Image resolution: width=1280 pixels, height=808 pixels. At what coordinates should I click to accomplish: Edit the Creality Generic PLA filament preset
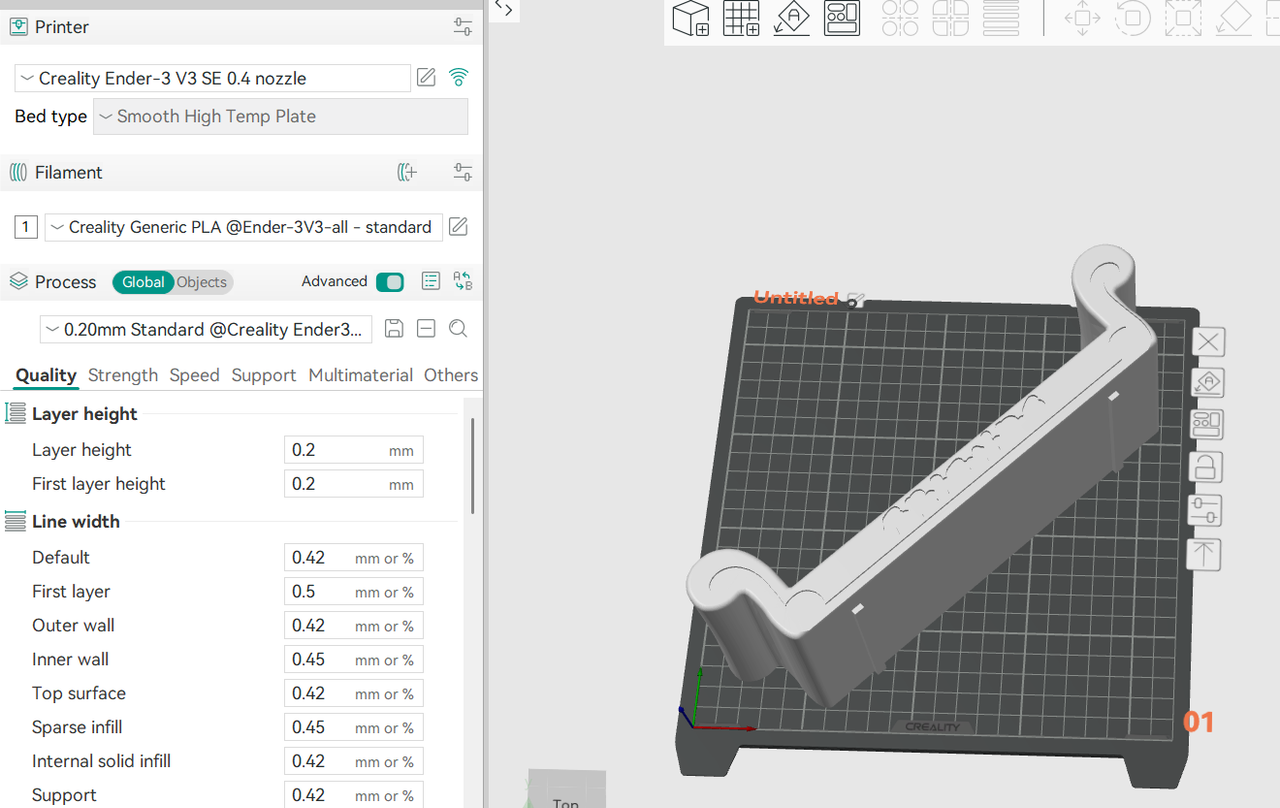pyautogui.click(x=458, y=227)
